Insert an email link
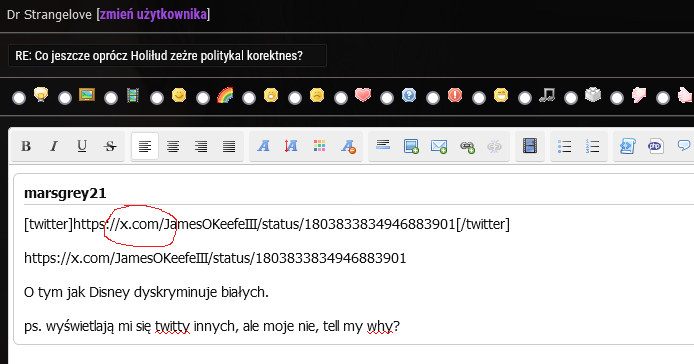This screenshot has width=694, height=364. 439,146
